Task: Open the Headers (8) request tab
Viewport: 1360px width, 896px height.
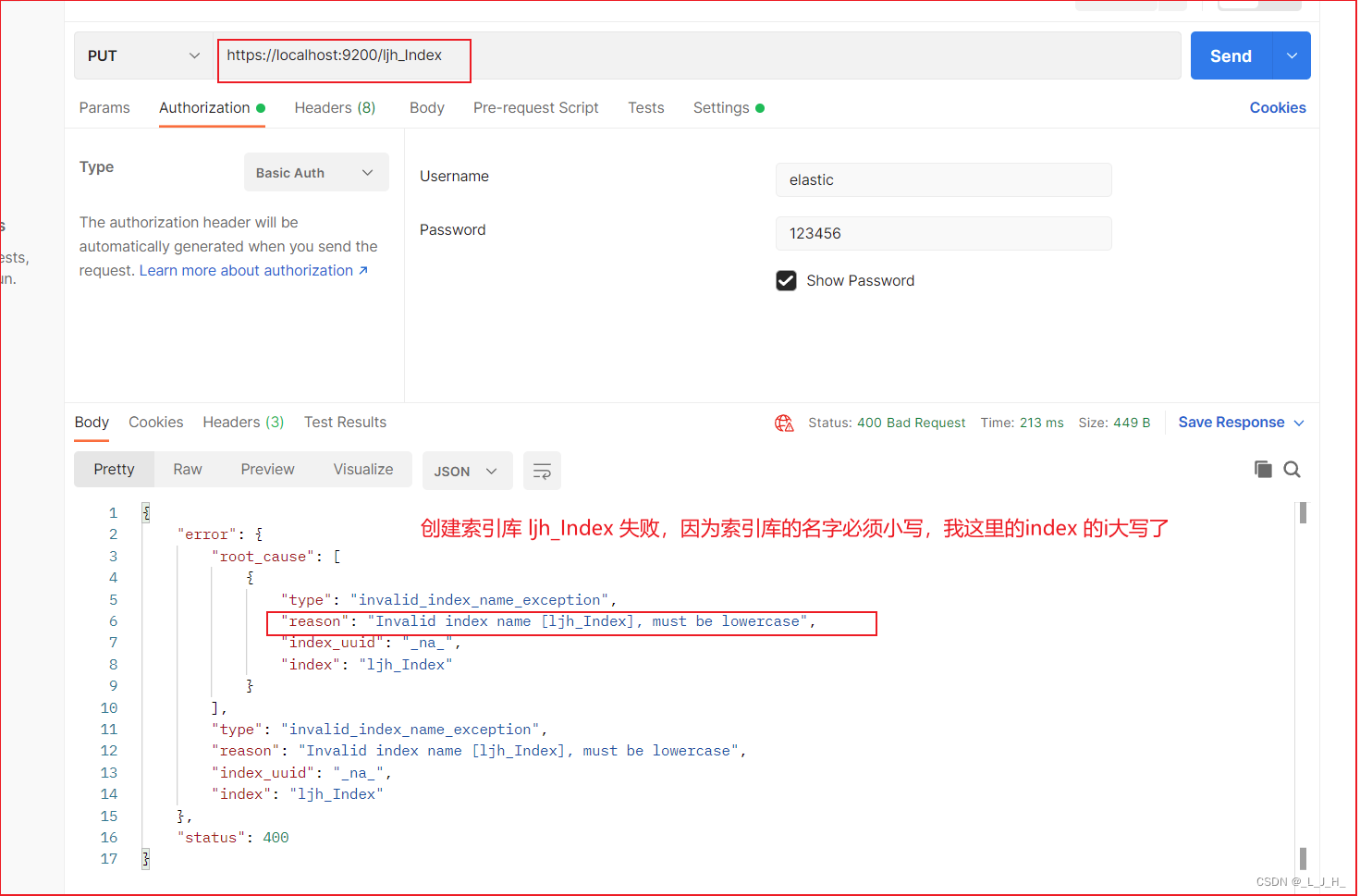Action: (x=335, y=108)
